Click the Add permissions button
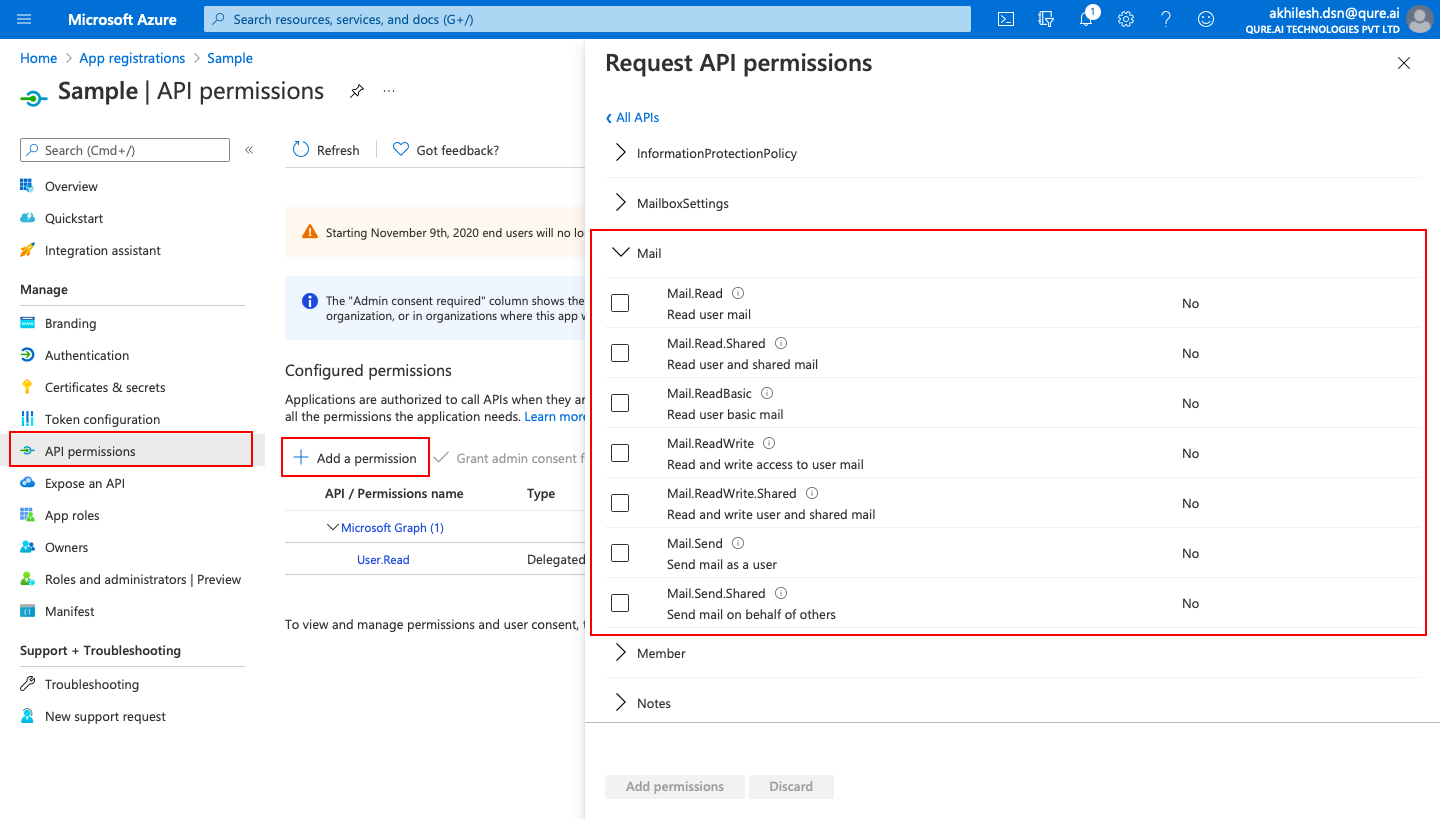 point(675,786)
